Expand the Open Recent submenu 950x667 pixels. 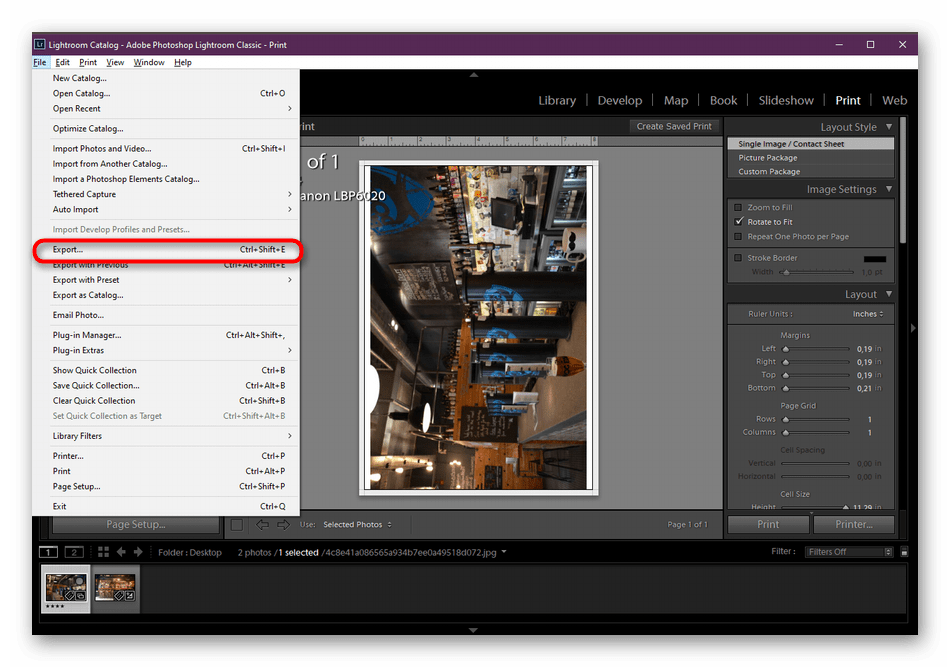[167, 108]
